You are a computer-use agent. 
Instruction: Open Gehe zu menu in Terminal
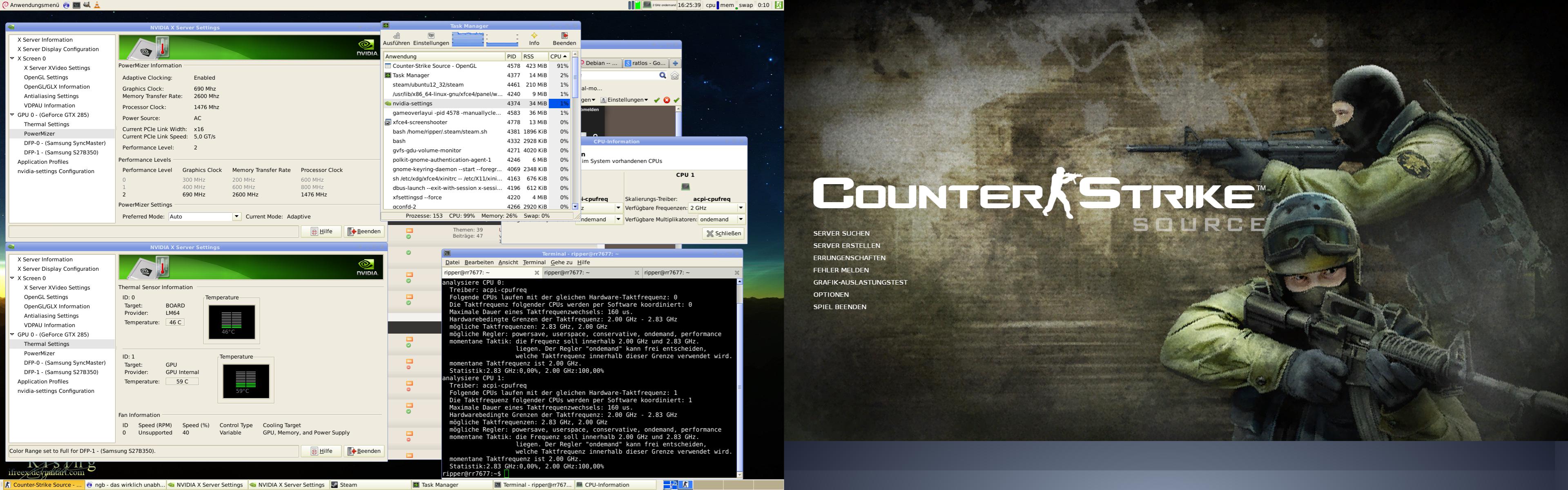coord(561,262)
